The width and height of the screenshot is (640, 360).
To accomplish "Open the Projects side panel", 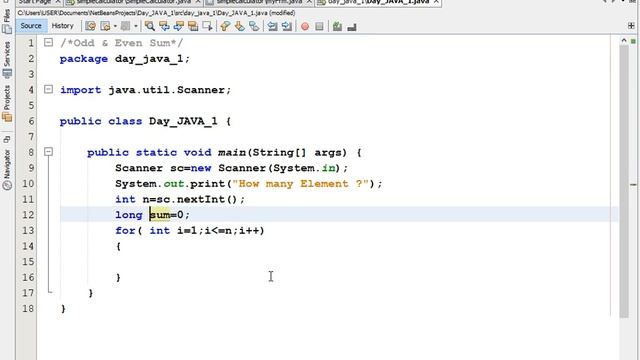I will pyautogui.click(x=7, y=104).
